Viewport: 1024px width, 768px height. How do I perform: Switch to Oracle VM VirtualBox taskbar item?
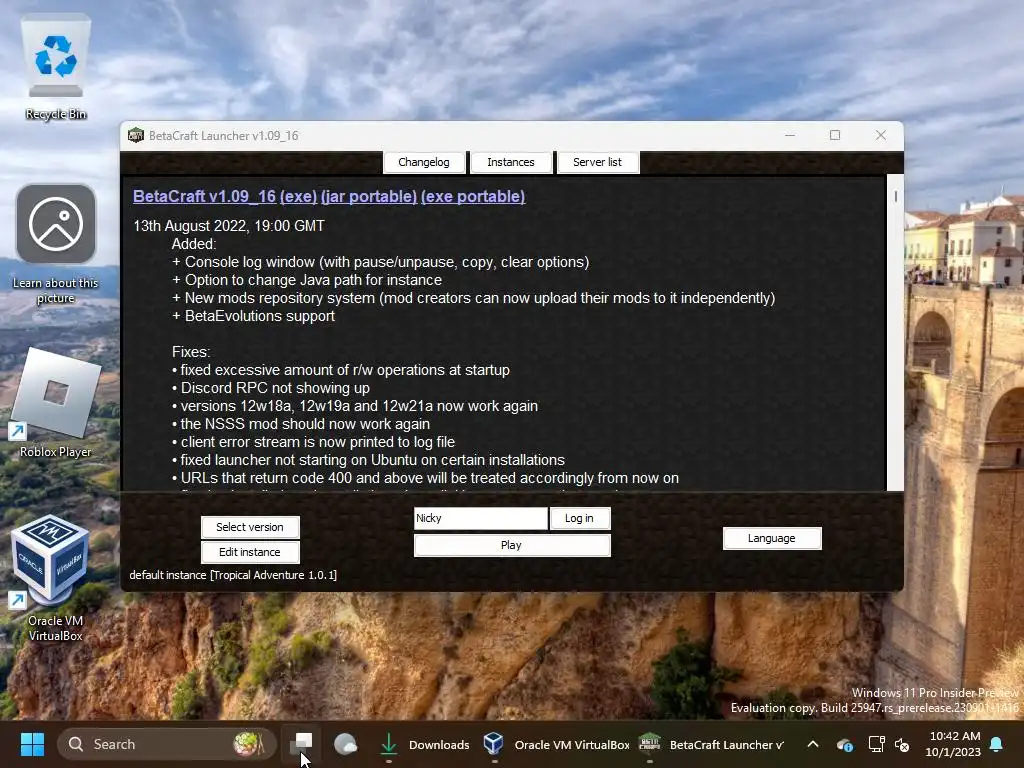[557, 744]
